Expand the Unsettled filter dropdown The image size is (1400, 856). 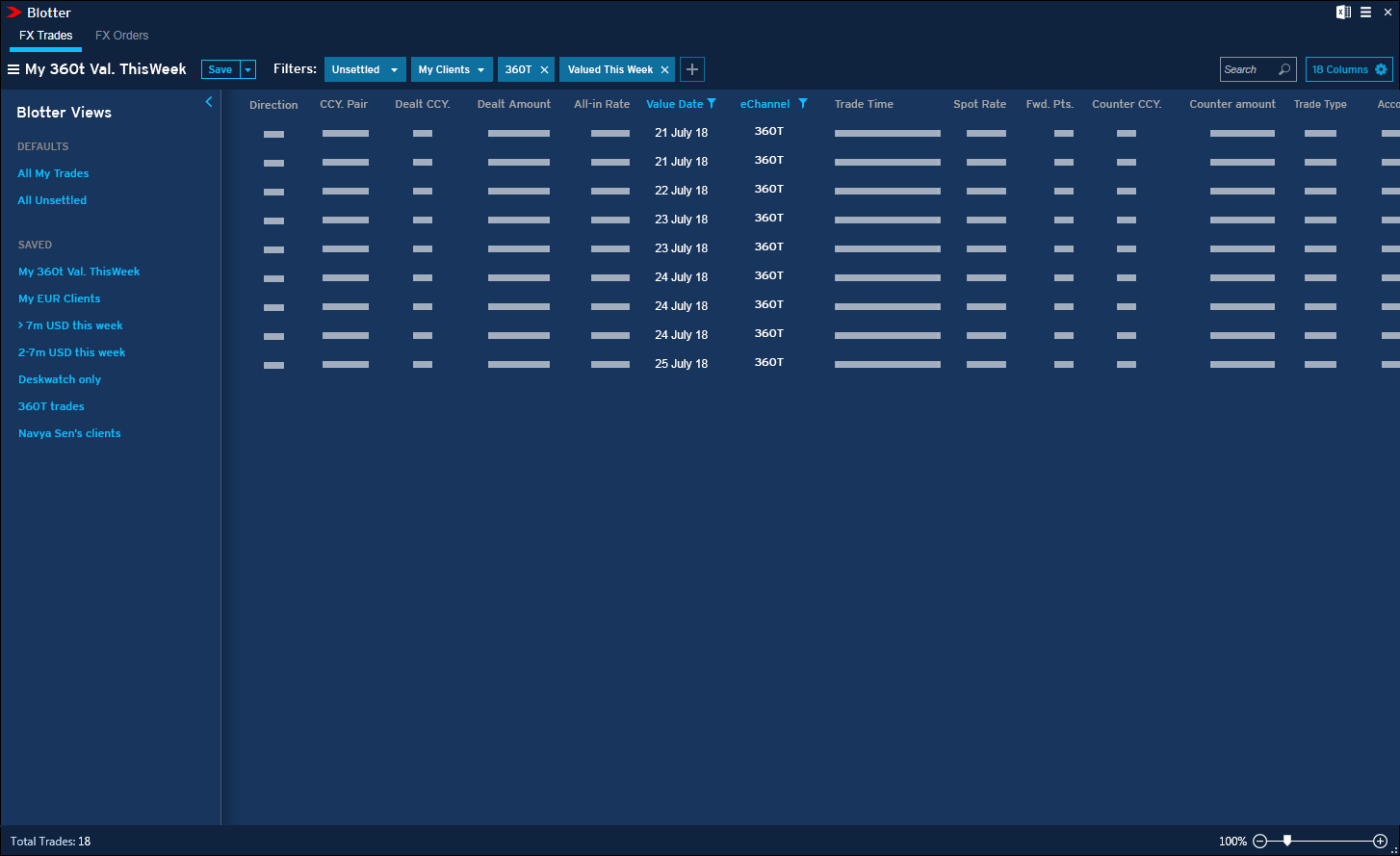(x=394, y=69)
